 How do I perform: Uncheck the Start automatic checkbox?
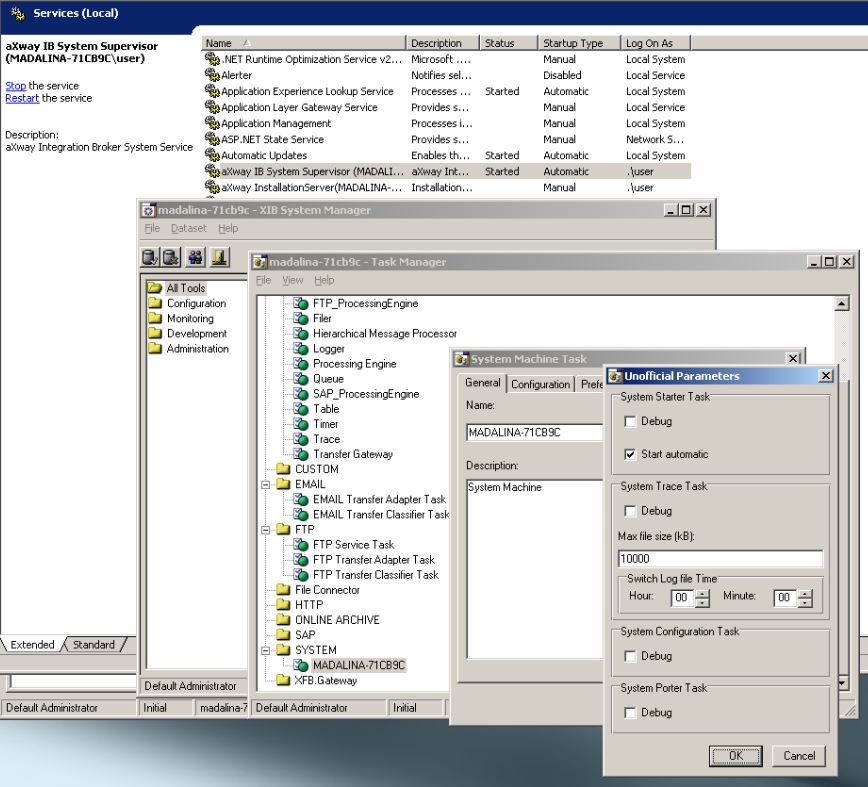point(630,454)
